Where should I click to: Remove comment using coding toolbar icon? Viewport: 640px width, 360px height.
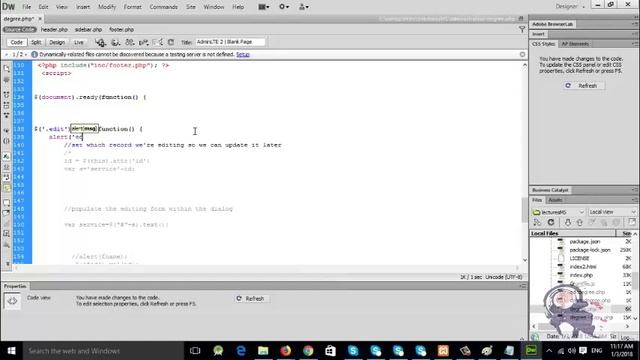[x=6, y=213]
